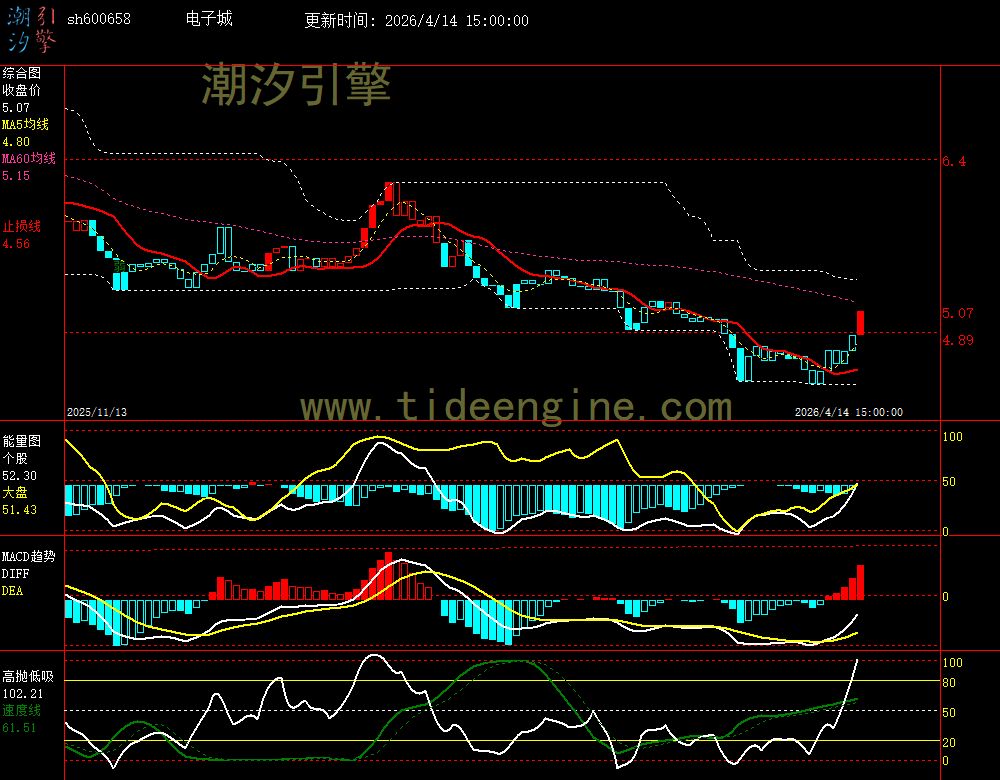
Task: Select the 5.07 current price axis label
Action: (957, 313)
